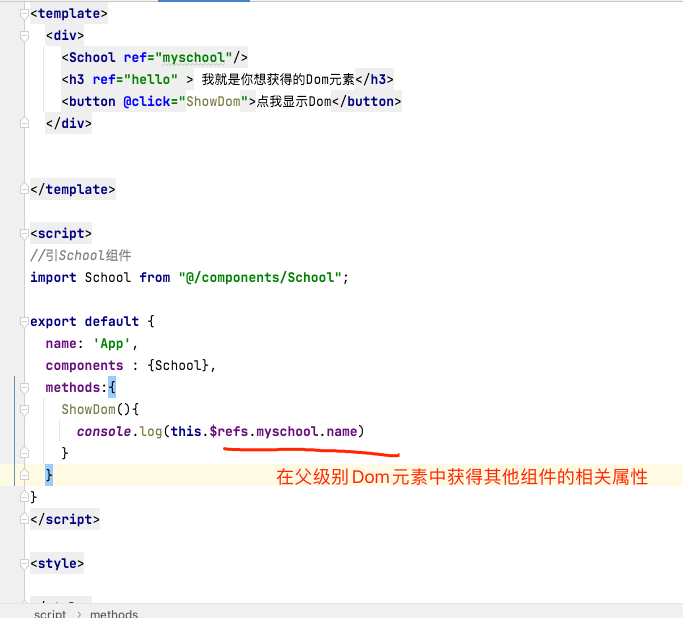Fold at the closing div marker
Screen dimensions: 683x618
pyautogui.click(x=24, y=124)
